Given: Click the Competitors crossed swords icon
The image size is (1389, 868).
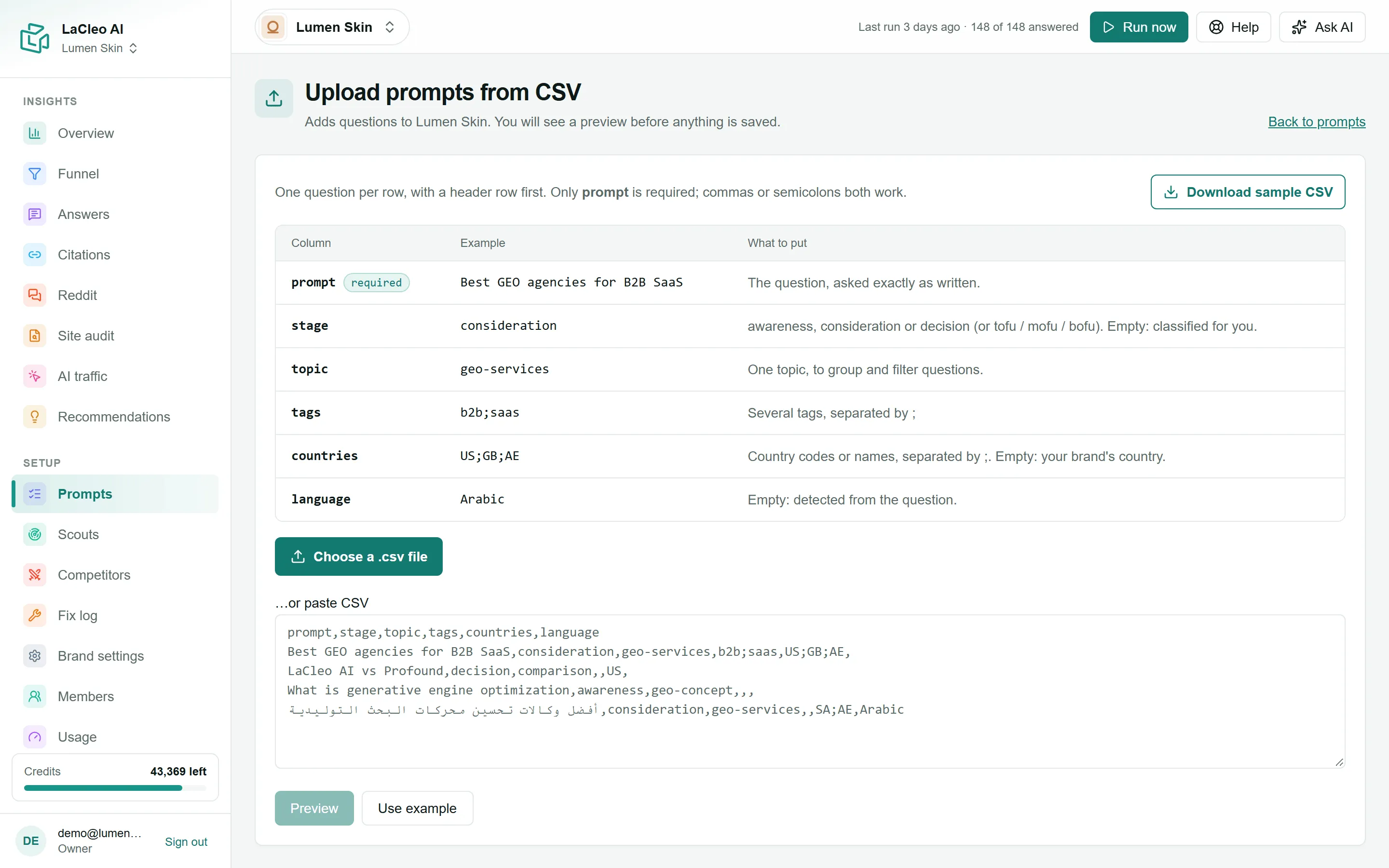Looking at the screenshot, I should click(34, 575).
